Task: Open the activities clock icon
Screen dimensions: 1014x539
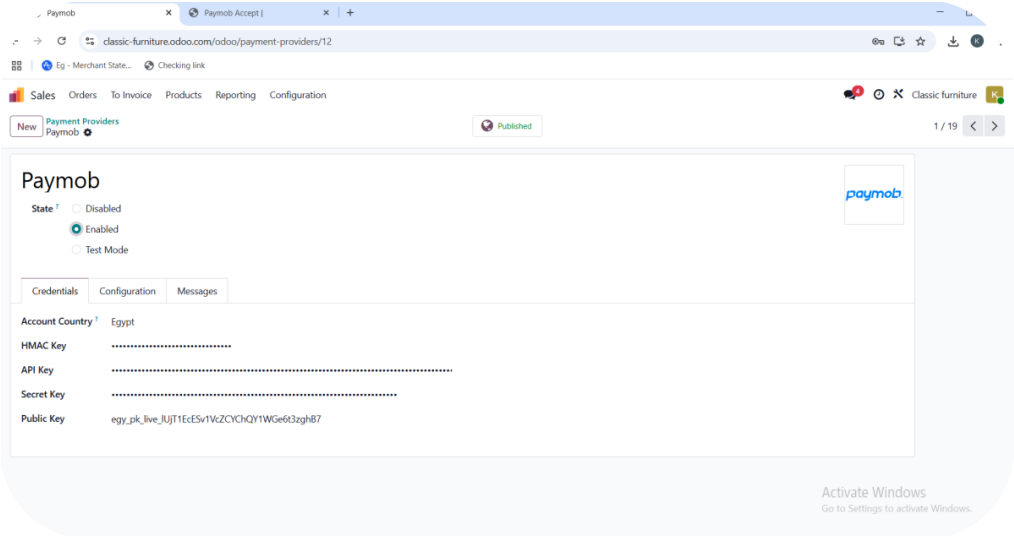Action: (878, 95)
